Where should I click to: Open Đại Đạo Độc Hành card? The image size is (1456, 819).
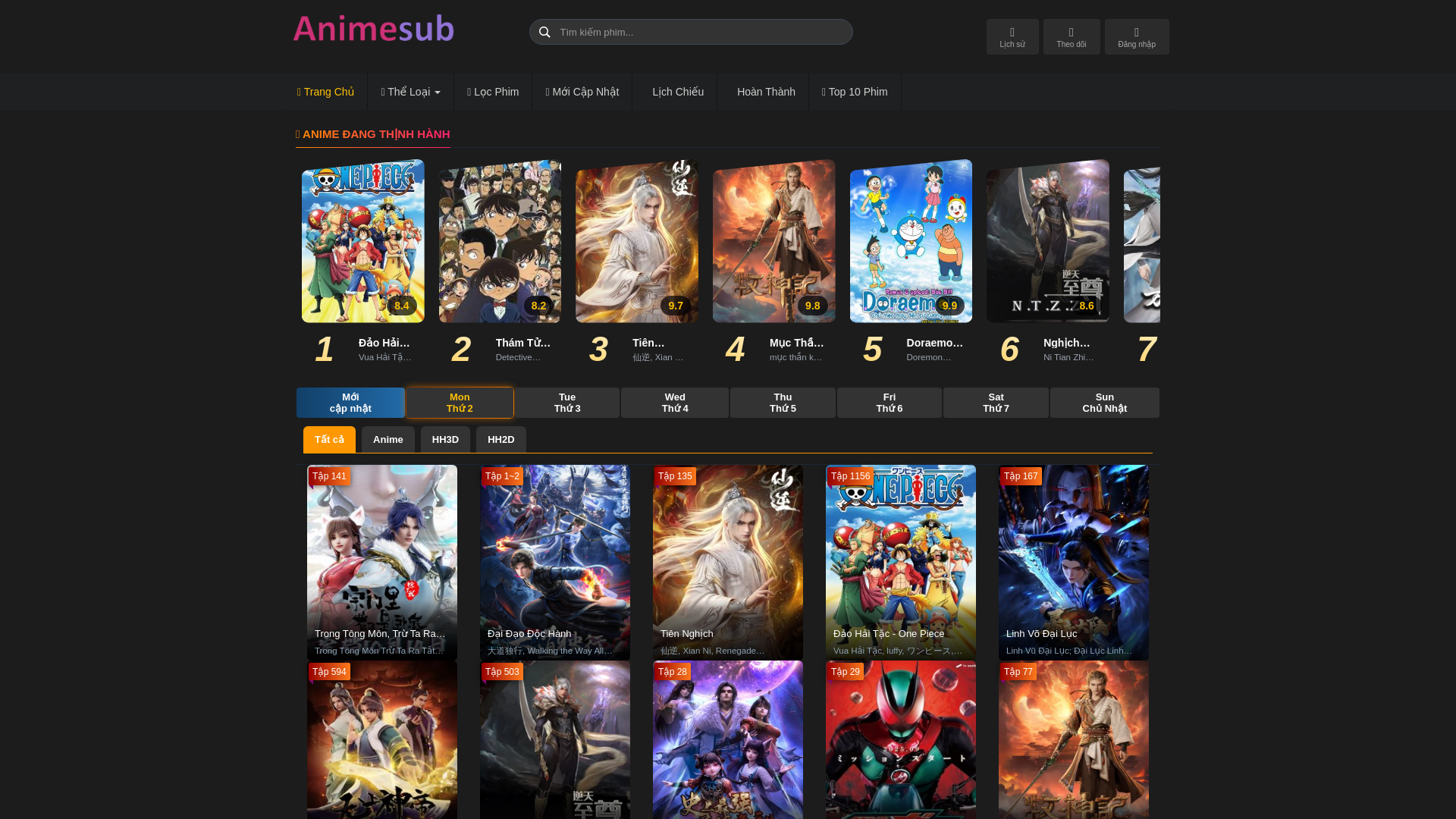pos(555,562)
